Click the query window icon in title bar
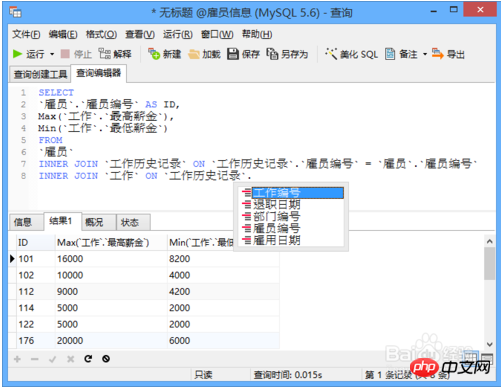This screenshot has width=501, height=387. (15, 13)
